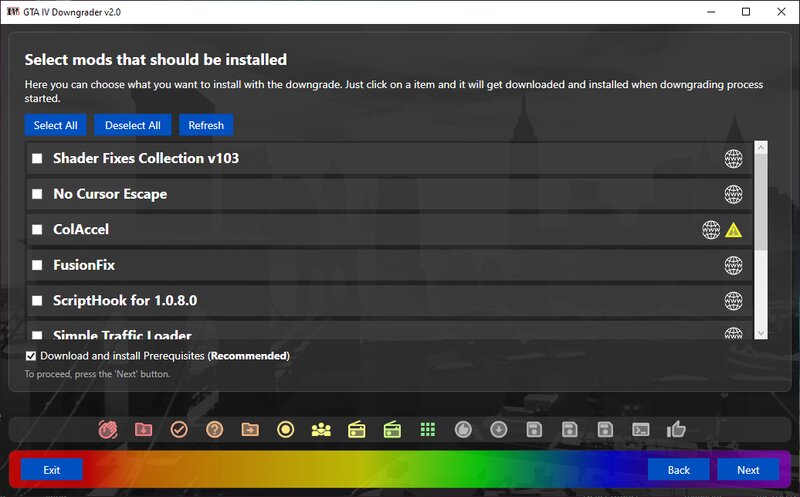
Task: Click the mod list scrollbar thumb
Action: [x=761, y=202]
